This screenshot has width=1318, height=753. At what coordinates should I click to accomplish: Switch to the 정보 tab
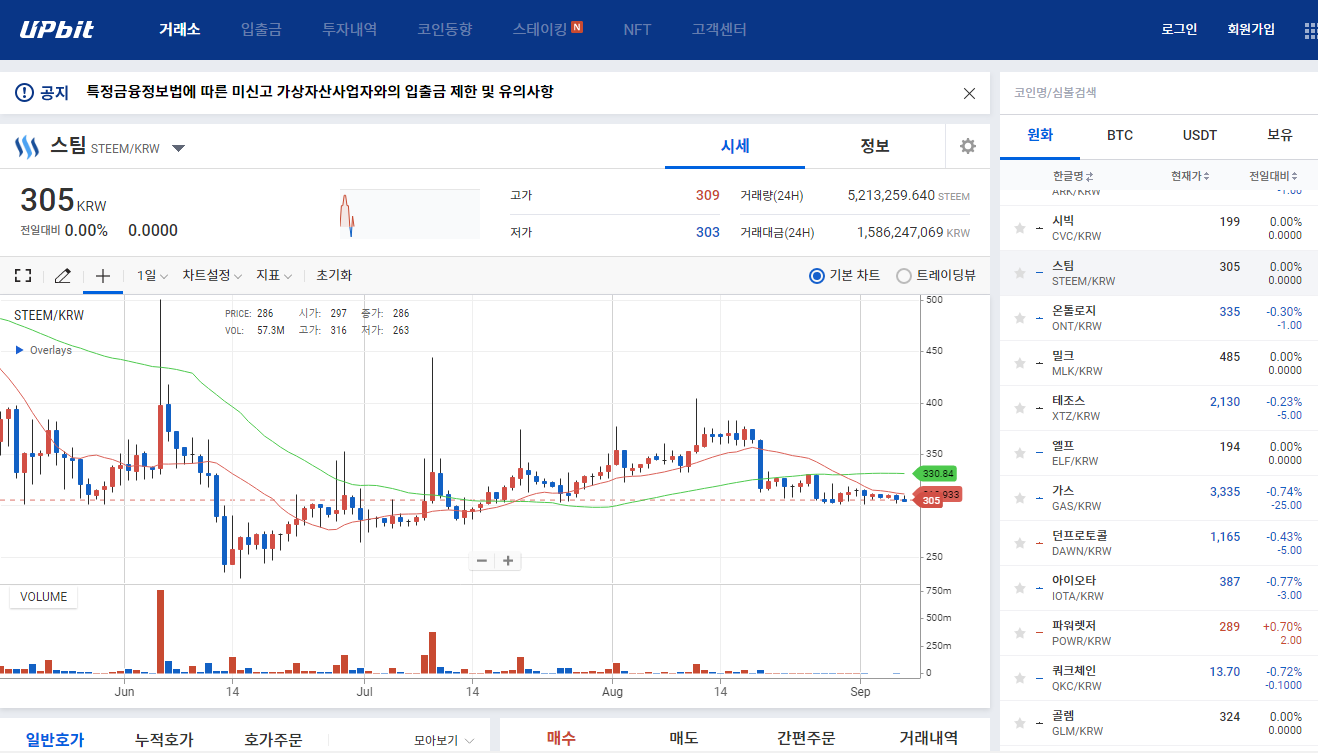click(875, 146)
